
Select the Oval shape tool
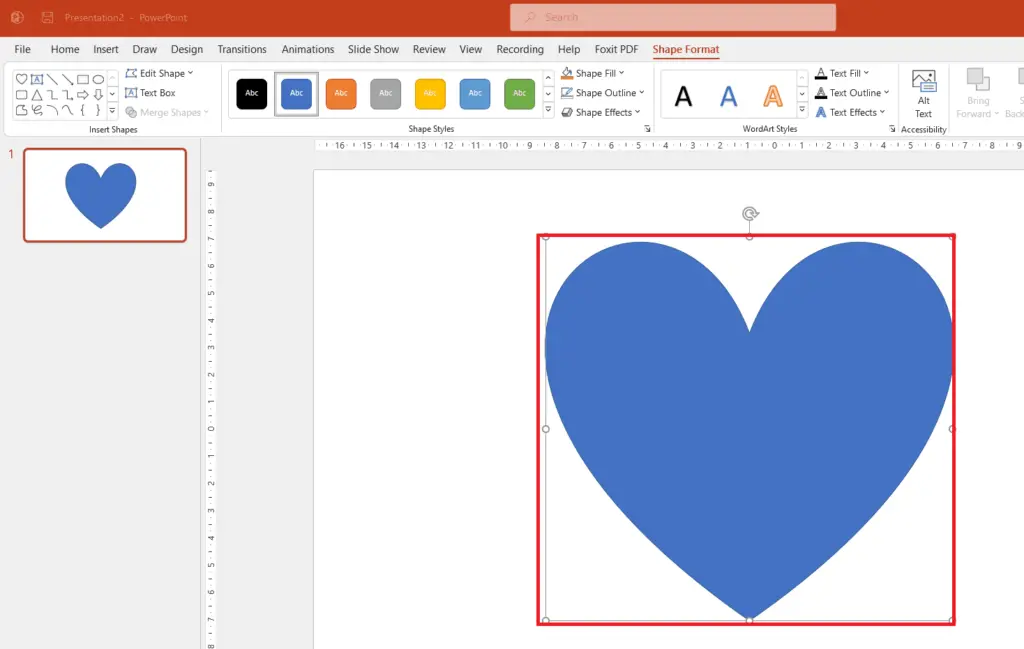click(99, 79)
